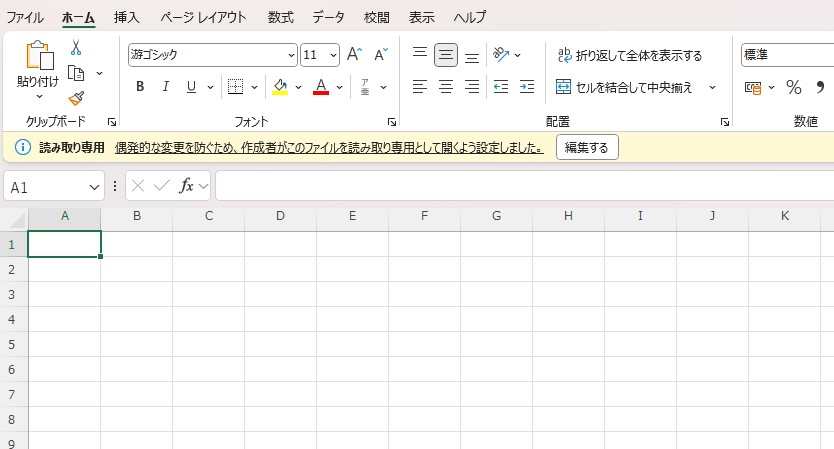Click the read-only explanation link text

click(329, 147)
